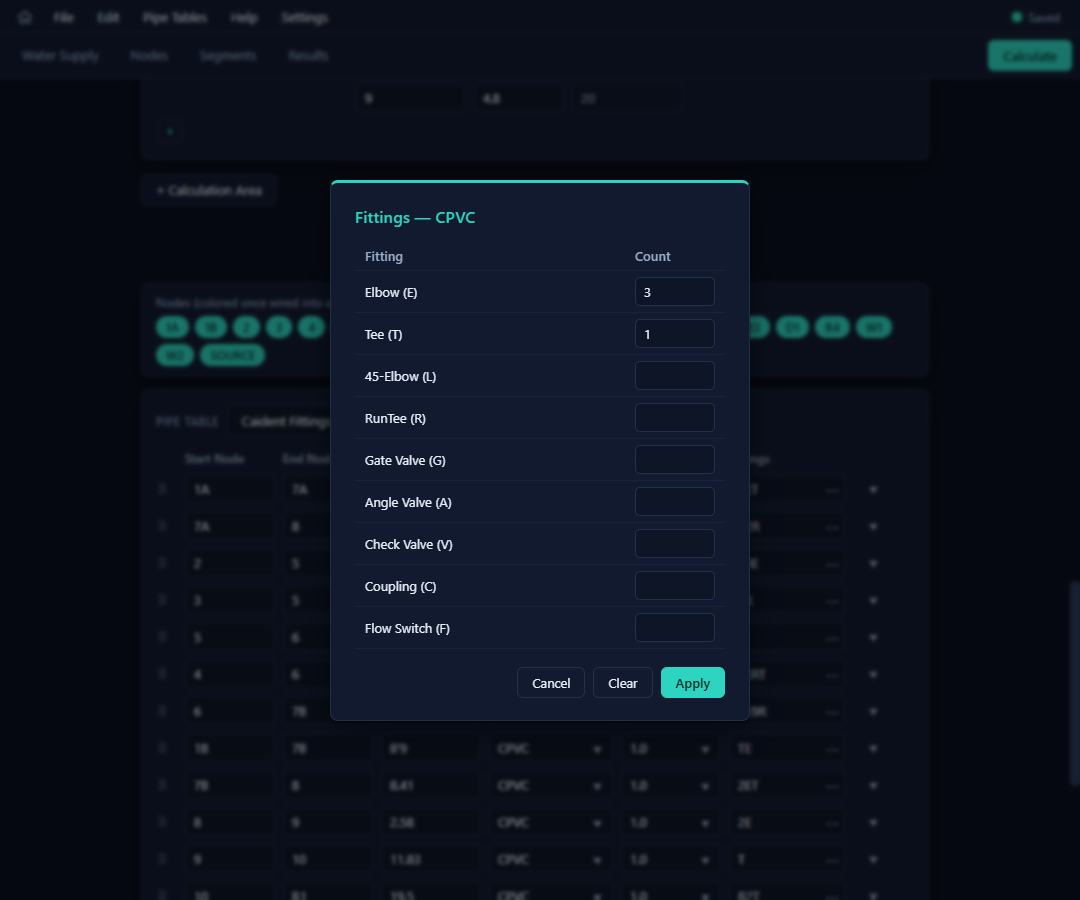Focus the 45-Elbow (L) count box
1080x900 pixels.
(674, 375)
